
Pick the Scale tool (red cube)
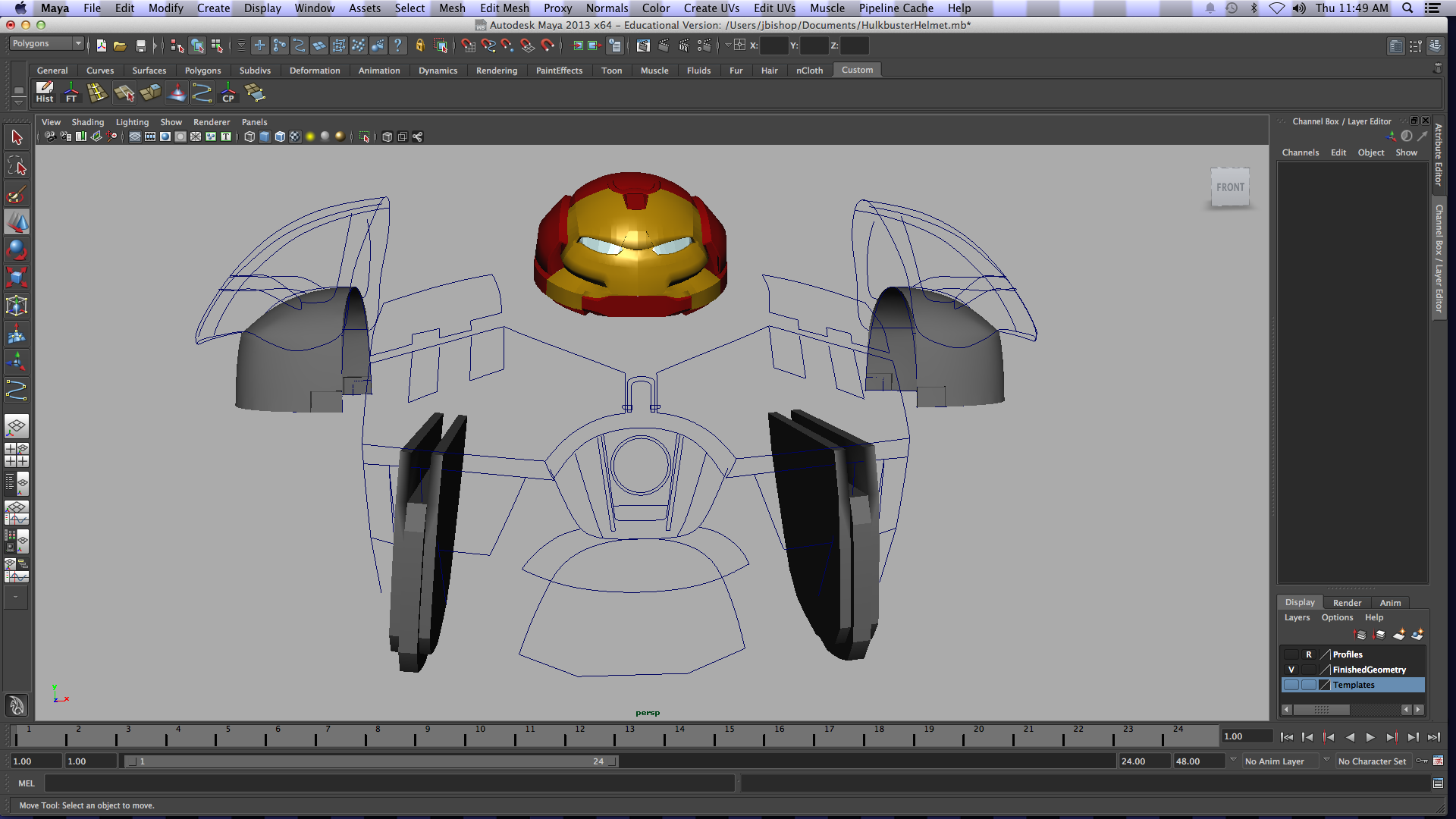17,278
